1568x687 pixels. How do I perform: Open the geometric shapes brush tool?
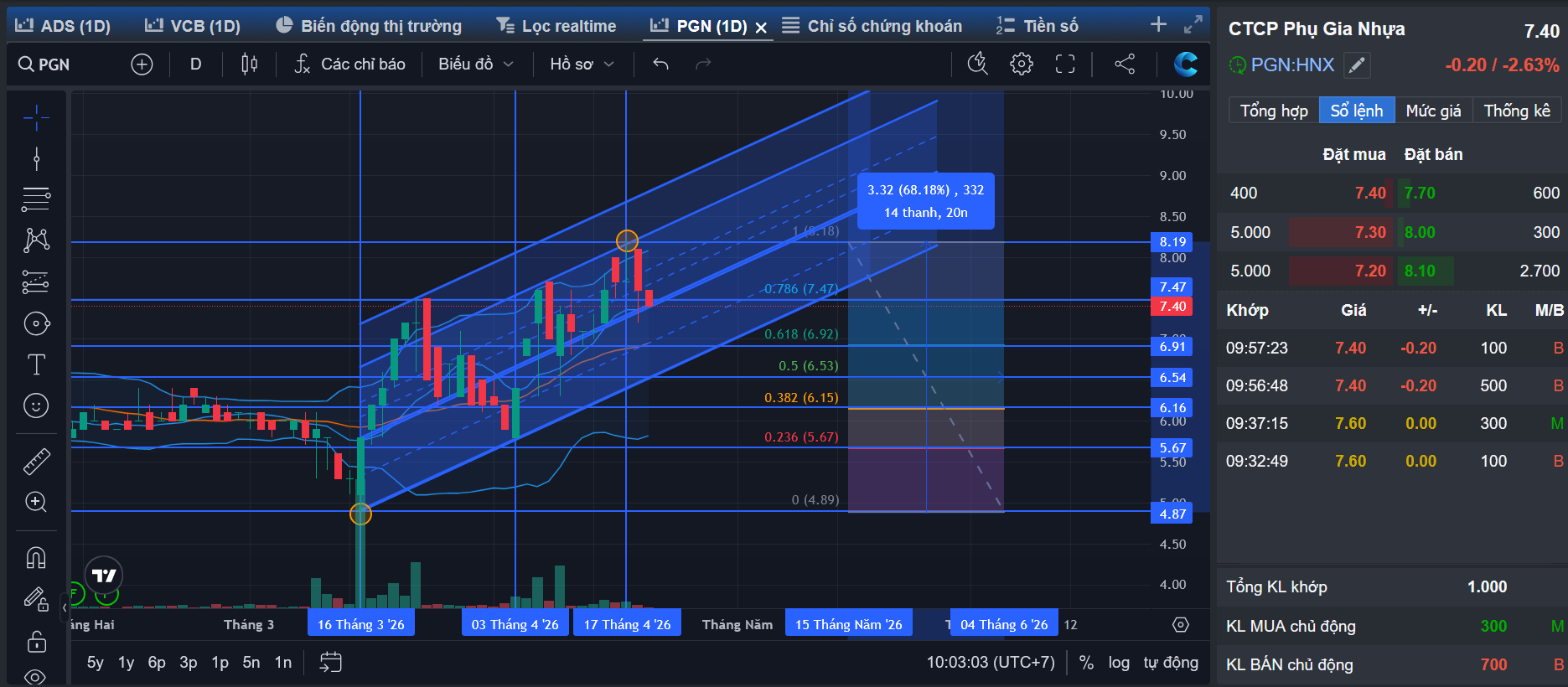36,323
